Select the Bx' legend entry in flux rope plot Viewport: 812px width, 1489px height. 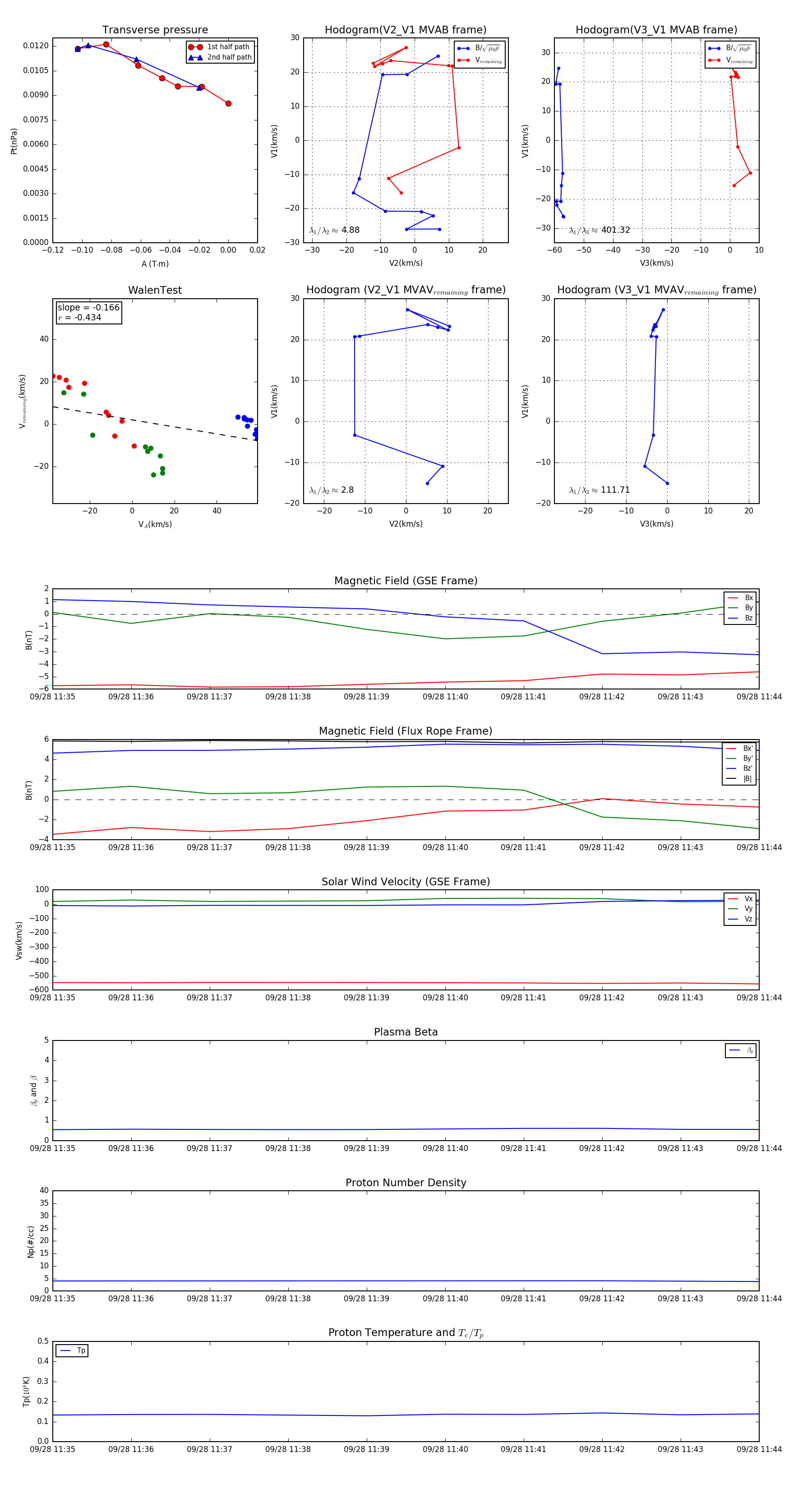[740, 749]
